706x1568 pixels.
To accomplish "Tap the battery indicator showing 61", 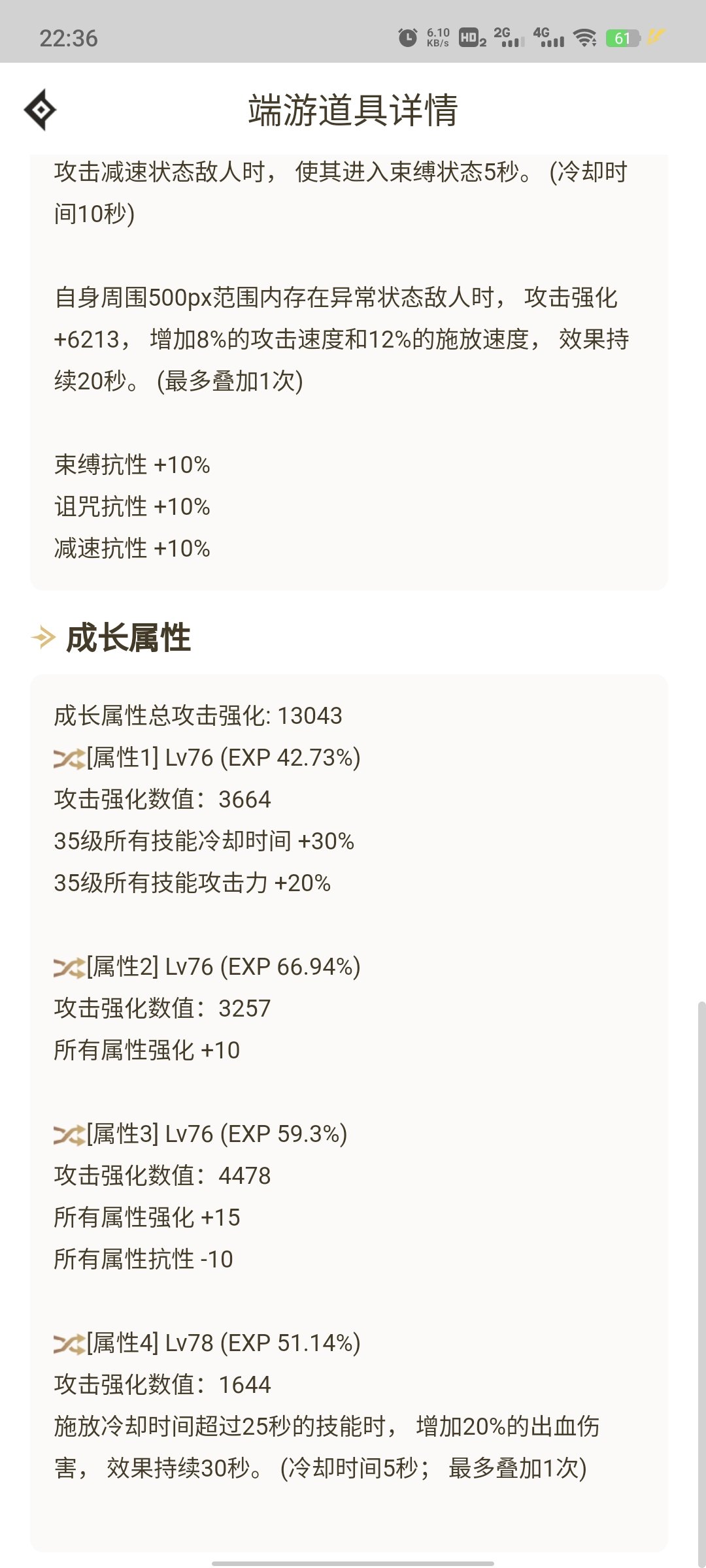I will 622,38.
